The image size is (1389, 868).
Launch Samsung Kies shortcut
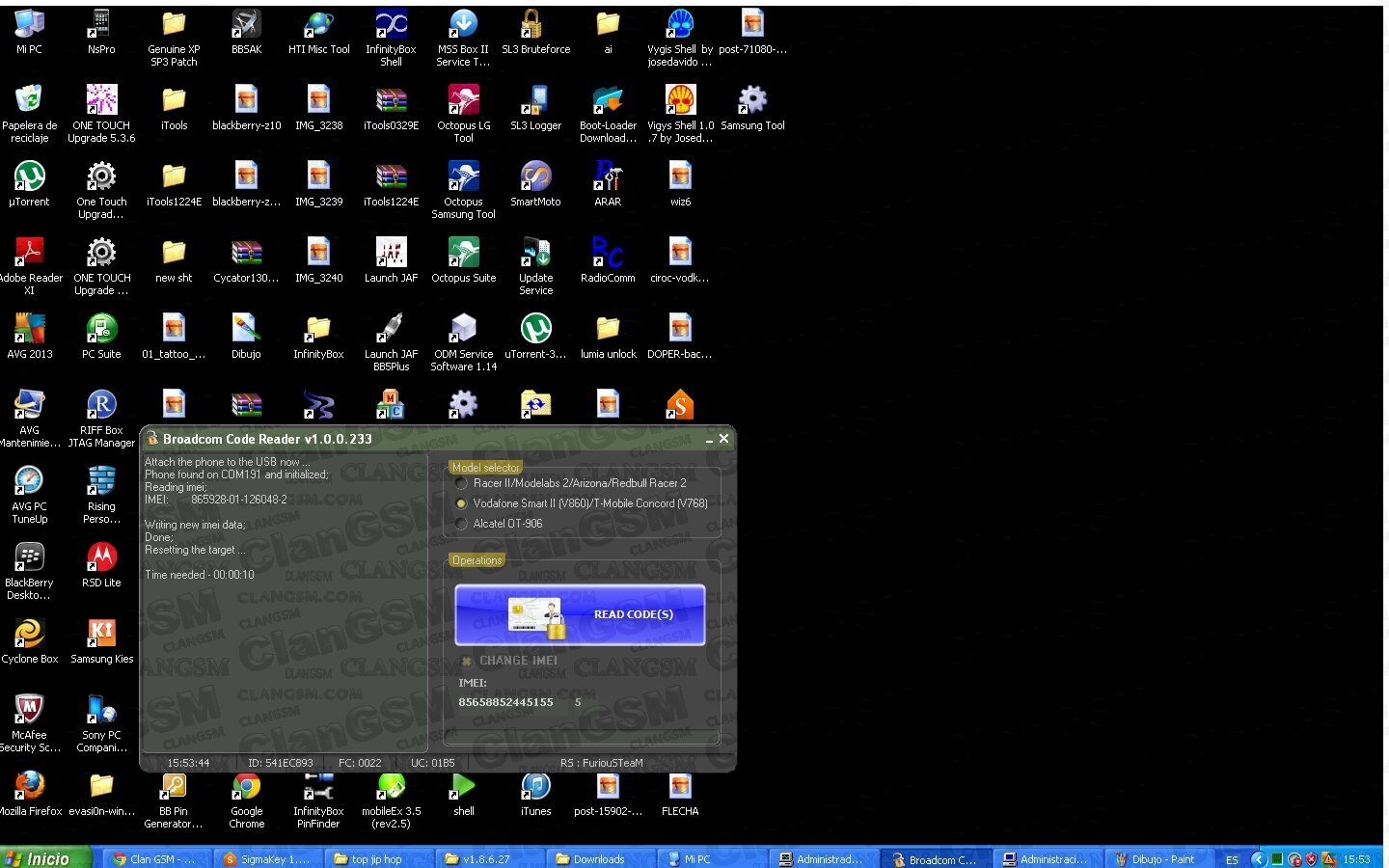click(101, 641)
